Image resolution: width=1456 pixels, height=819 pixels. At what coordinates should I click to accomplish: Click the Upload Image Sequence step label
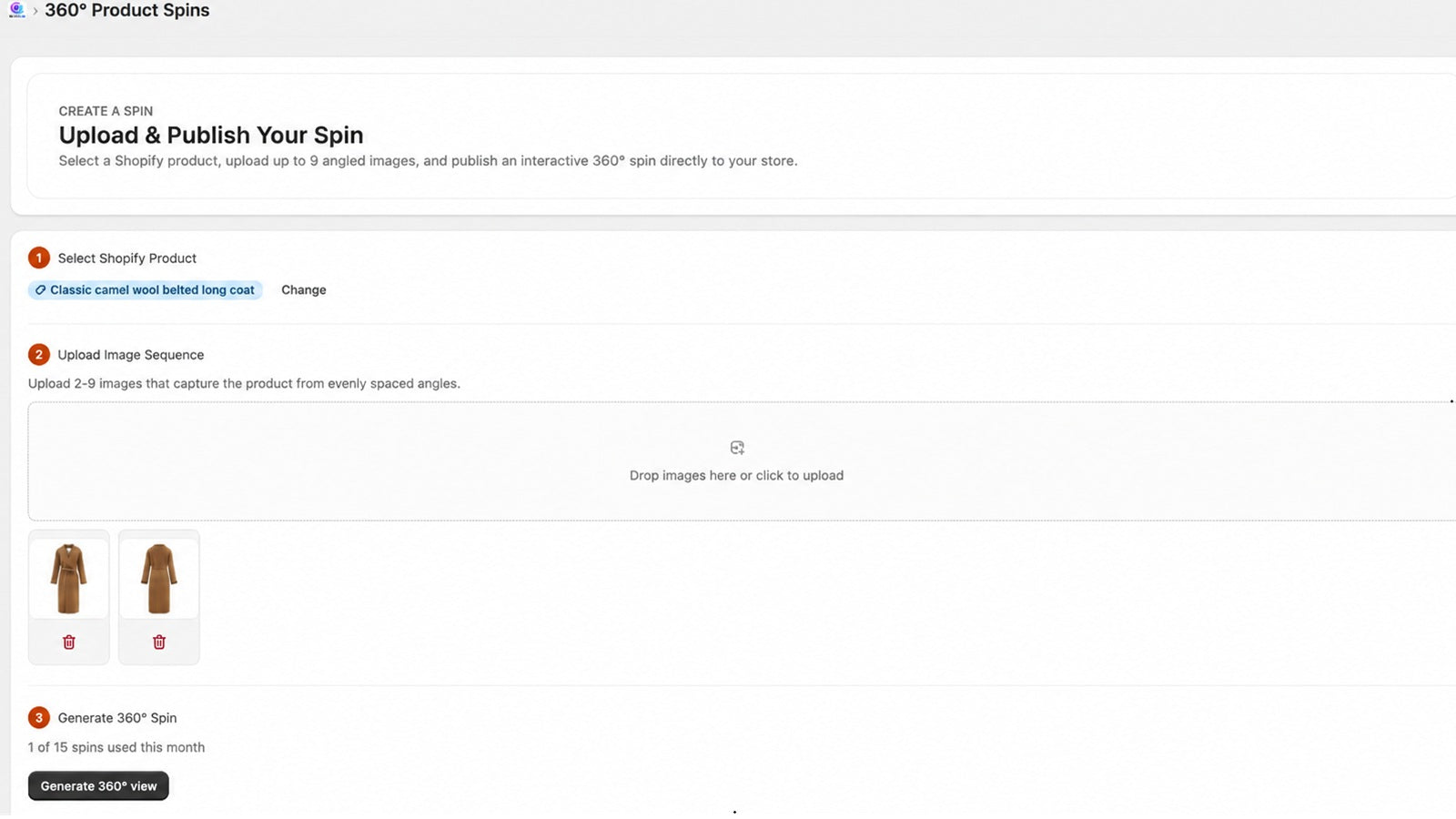pyautogui.click(x=131, y=355)
